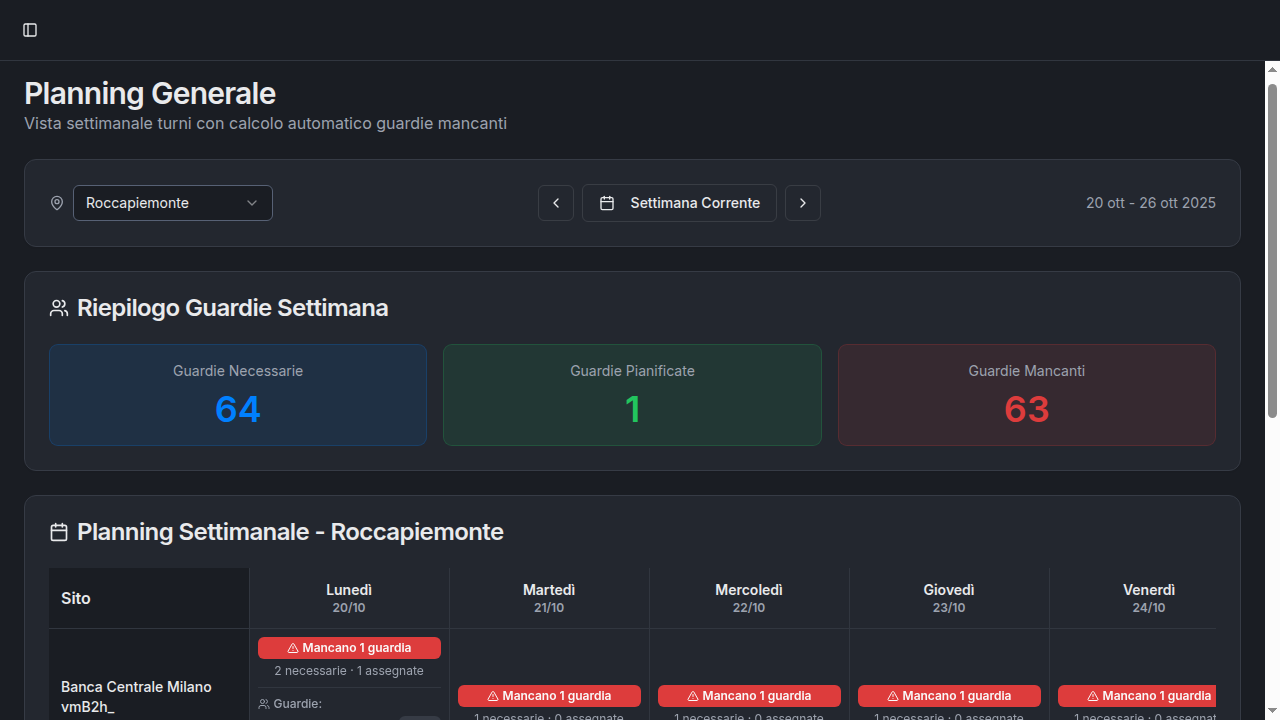Click calendar icon beside Planning Settimanale heading

[59, 532]
